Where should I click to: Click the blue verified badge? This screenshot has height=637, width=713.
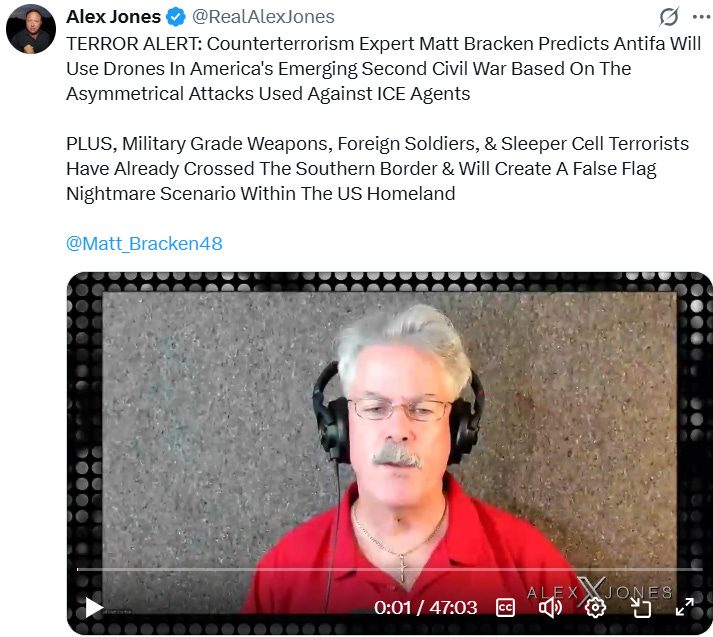176,17
